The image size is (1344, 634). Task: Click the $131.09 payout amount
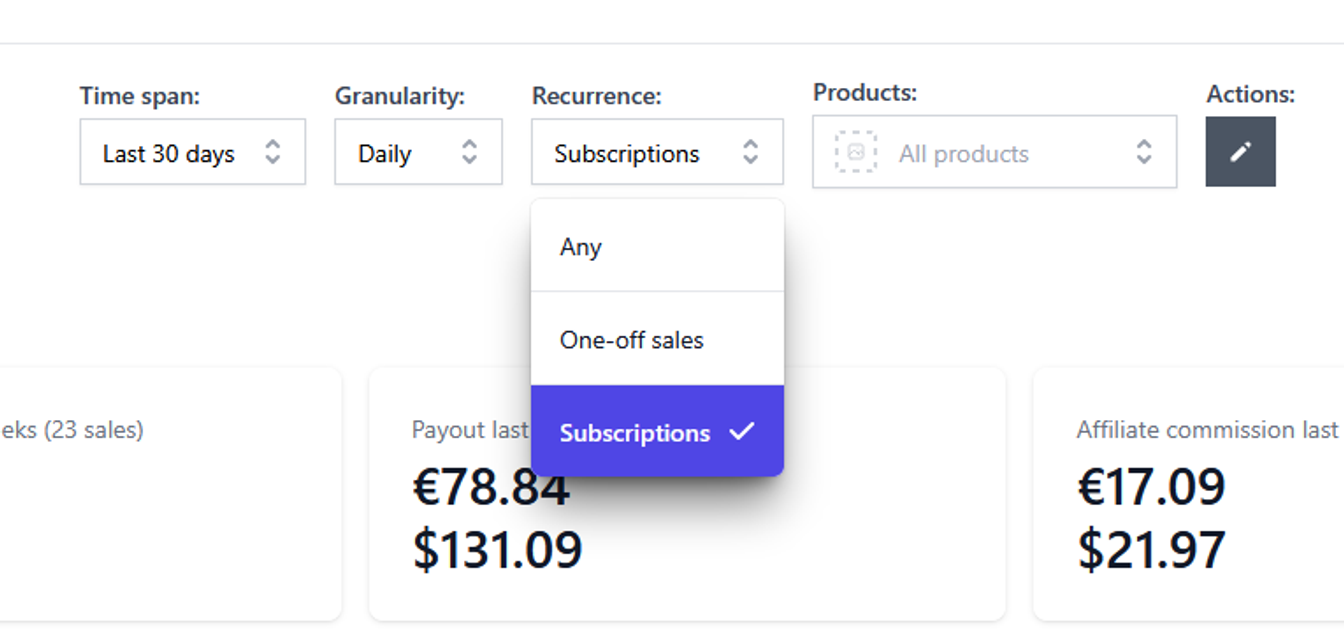[x=497, y=551]
